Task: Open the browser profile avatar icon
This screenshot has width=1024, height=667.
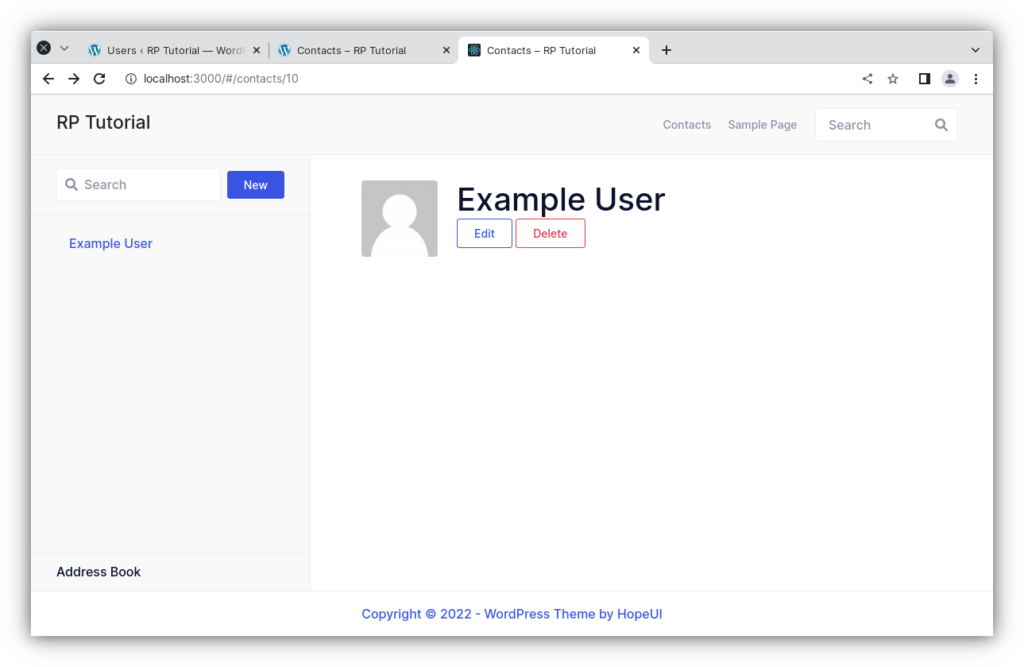Action: (950, 79)
